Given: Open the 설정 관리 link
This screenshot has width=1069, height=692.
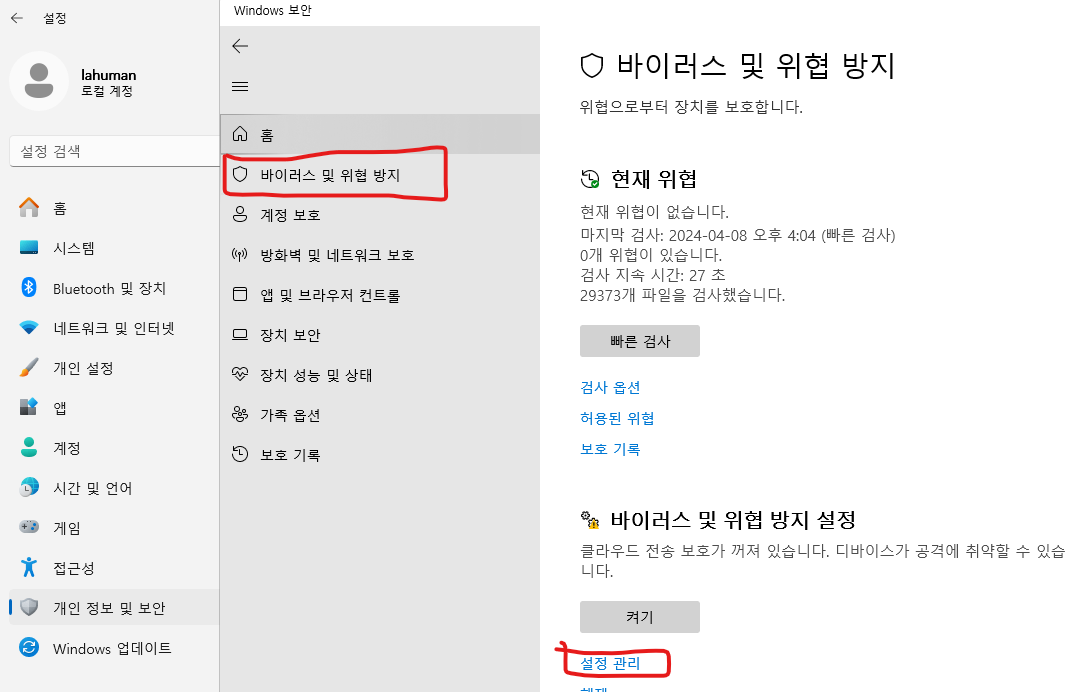Looking at the screenshot, I should [x=610, y=663].
